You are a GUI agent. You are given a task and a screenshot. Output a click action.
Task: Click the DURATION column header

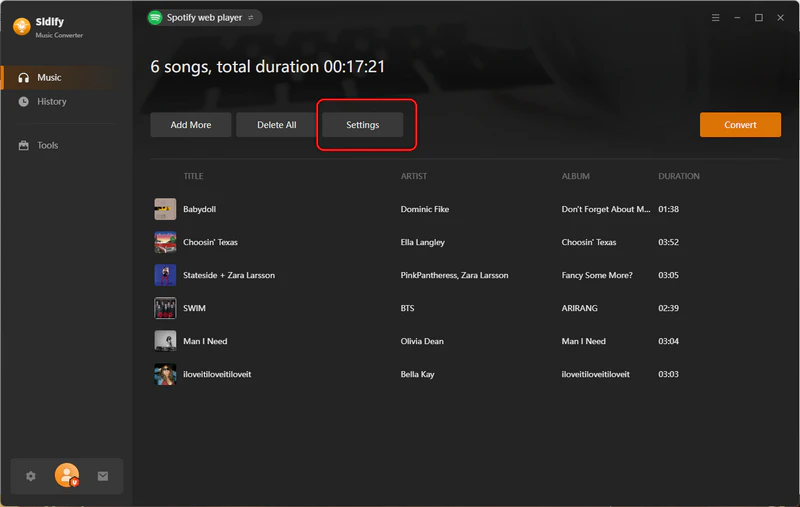678,176
